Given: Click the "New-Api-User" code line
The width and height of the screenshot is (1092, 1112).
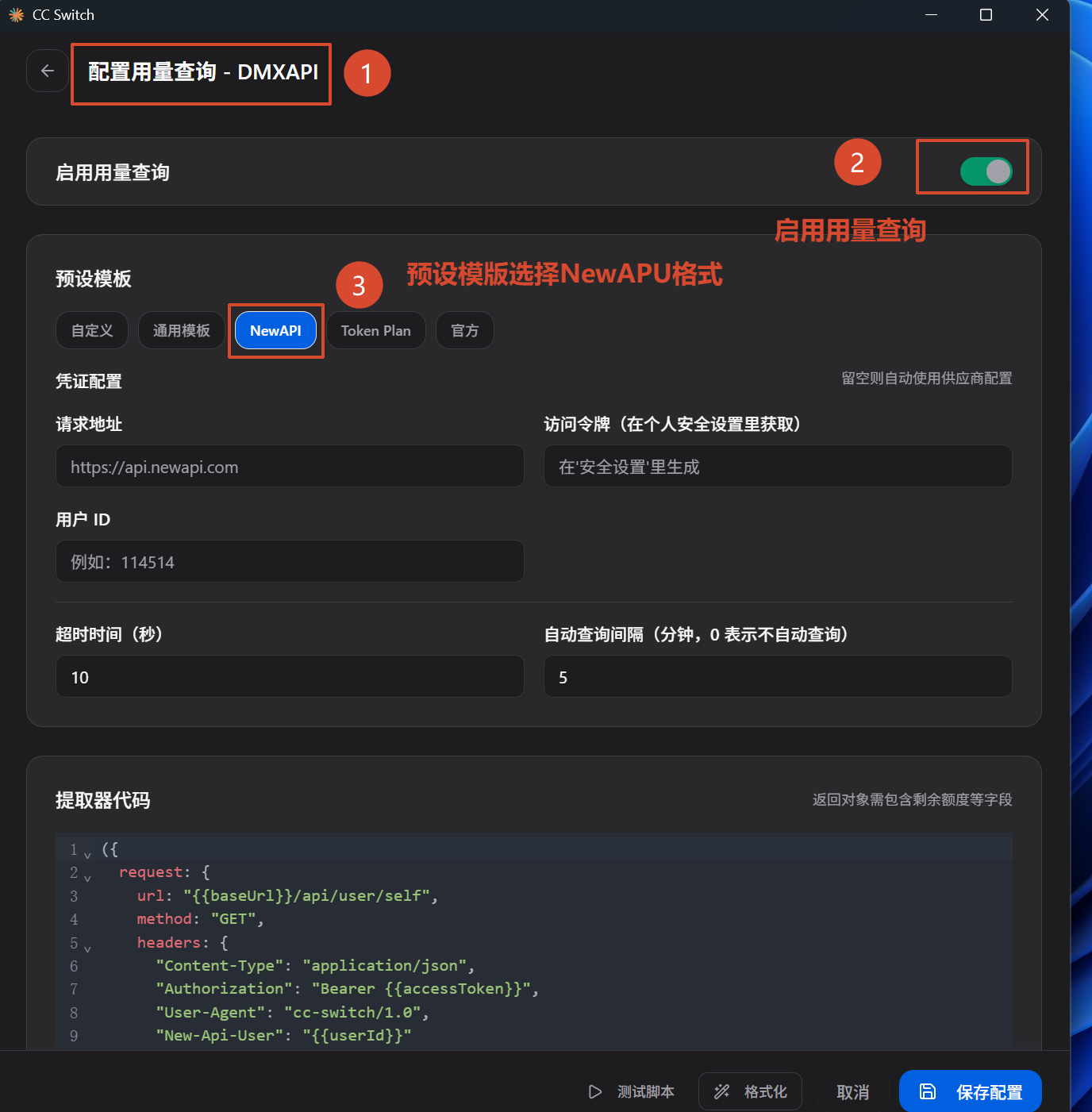Looking at the screenshot, I should pyautogui.click(x=283, y=1035).
